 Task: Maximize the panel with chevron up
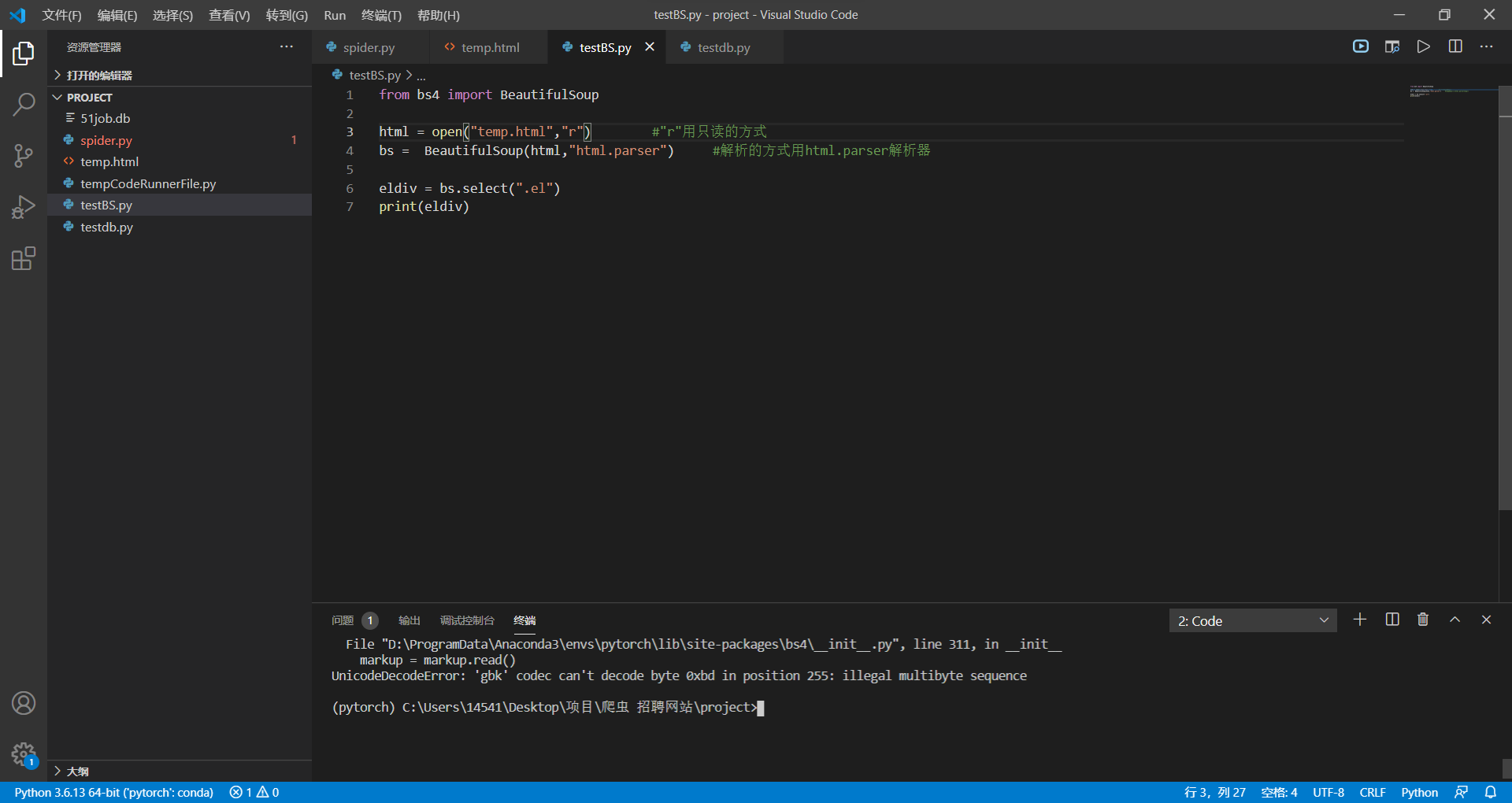[1455, 620]
